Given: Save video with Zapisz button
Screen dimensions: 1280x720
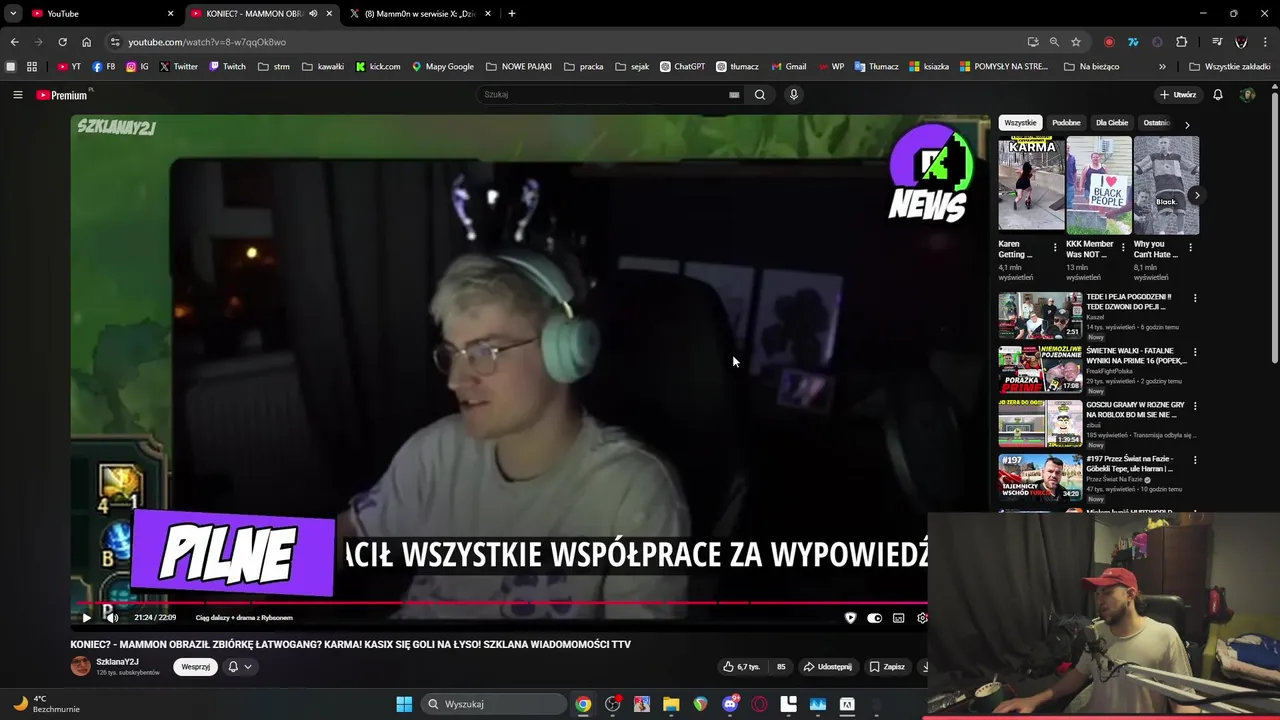Looking at the screenshot, I should pyautogui.click(x=887, y=667).
